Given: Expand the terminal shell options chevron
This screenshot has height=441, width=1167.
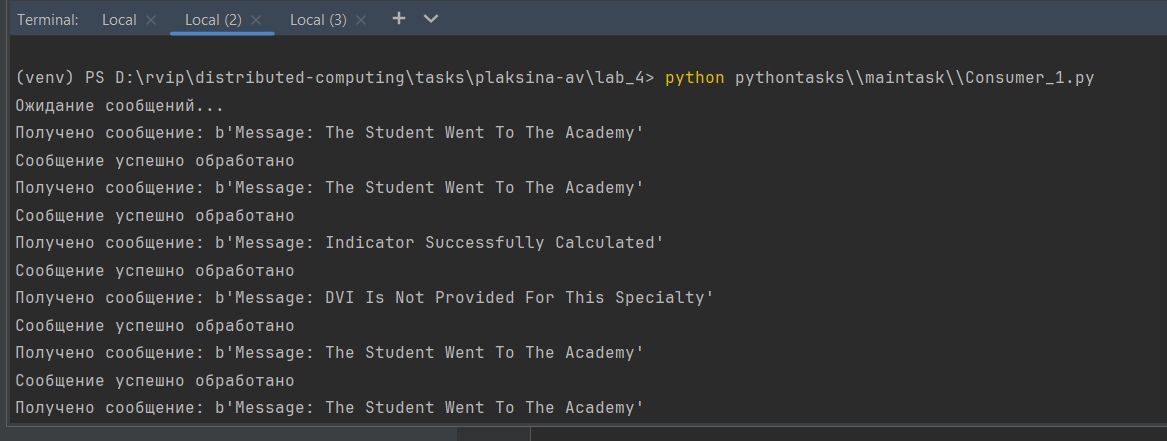Looking at the screenshot, I should click(431, 19).
